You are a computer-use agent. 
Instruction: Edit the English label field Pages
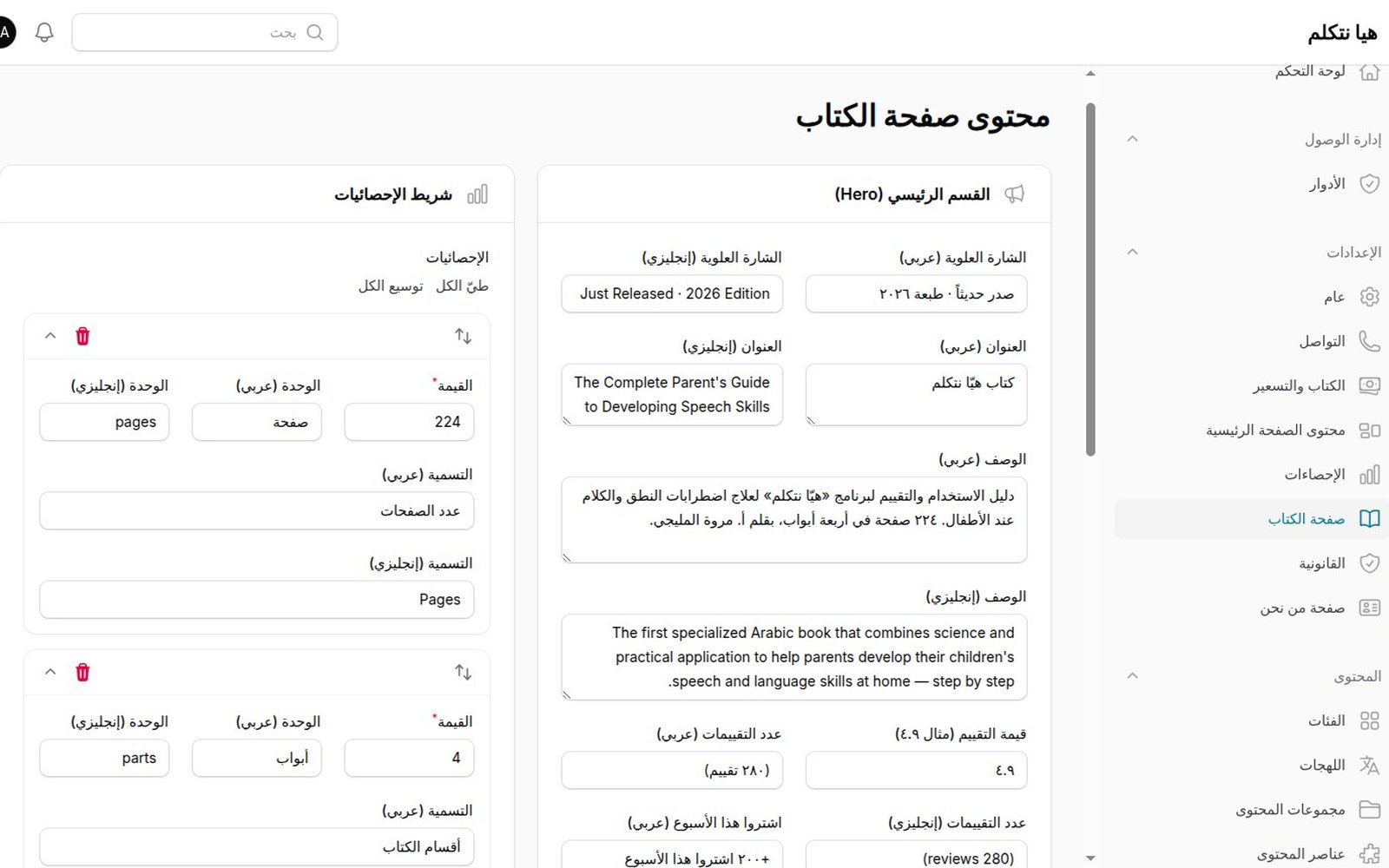tap(257, 600)
